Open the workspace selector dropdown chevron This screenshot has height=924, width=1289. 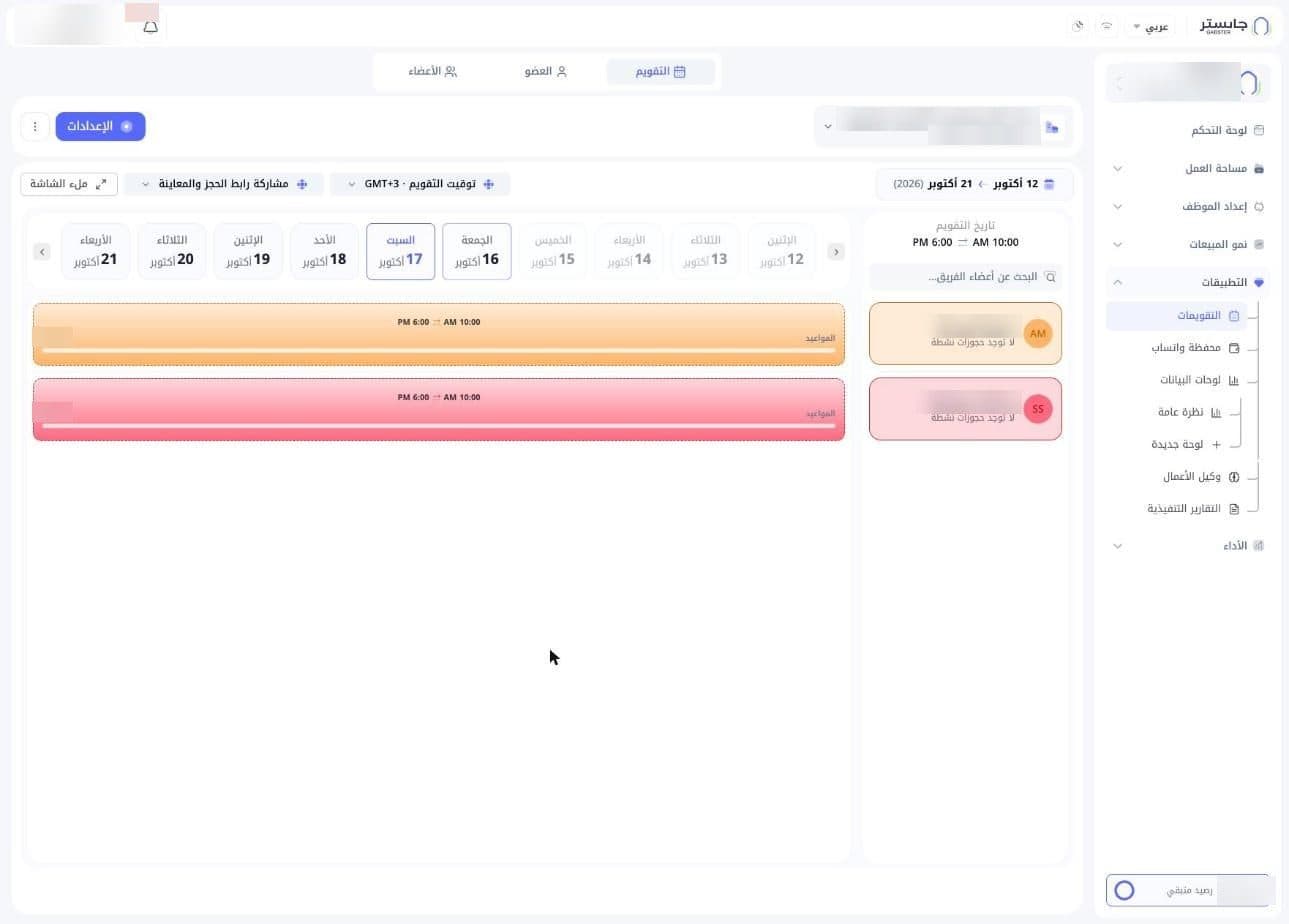(x=828, y=127)
